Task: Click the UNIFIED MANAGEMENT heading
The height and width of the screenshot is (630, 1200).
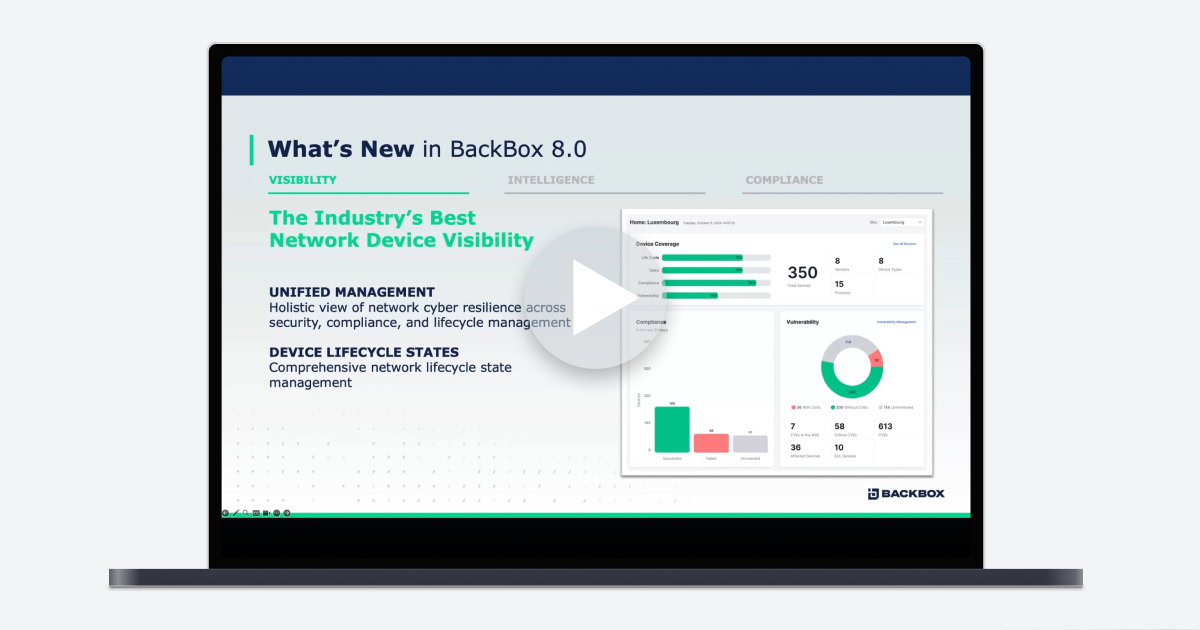Action: pos(352,292)
